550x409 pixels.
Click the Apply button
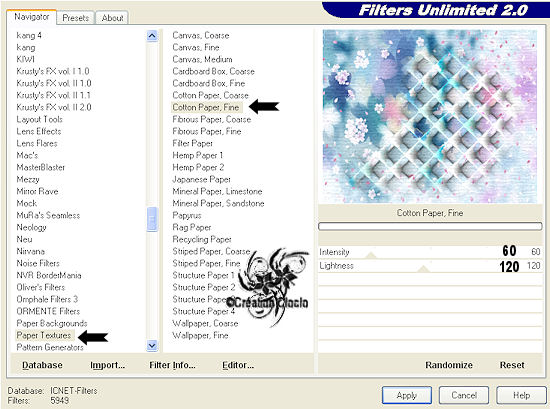point(407,395)
